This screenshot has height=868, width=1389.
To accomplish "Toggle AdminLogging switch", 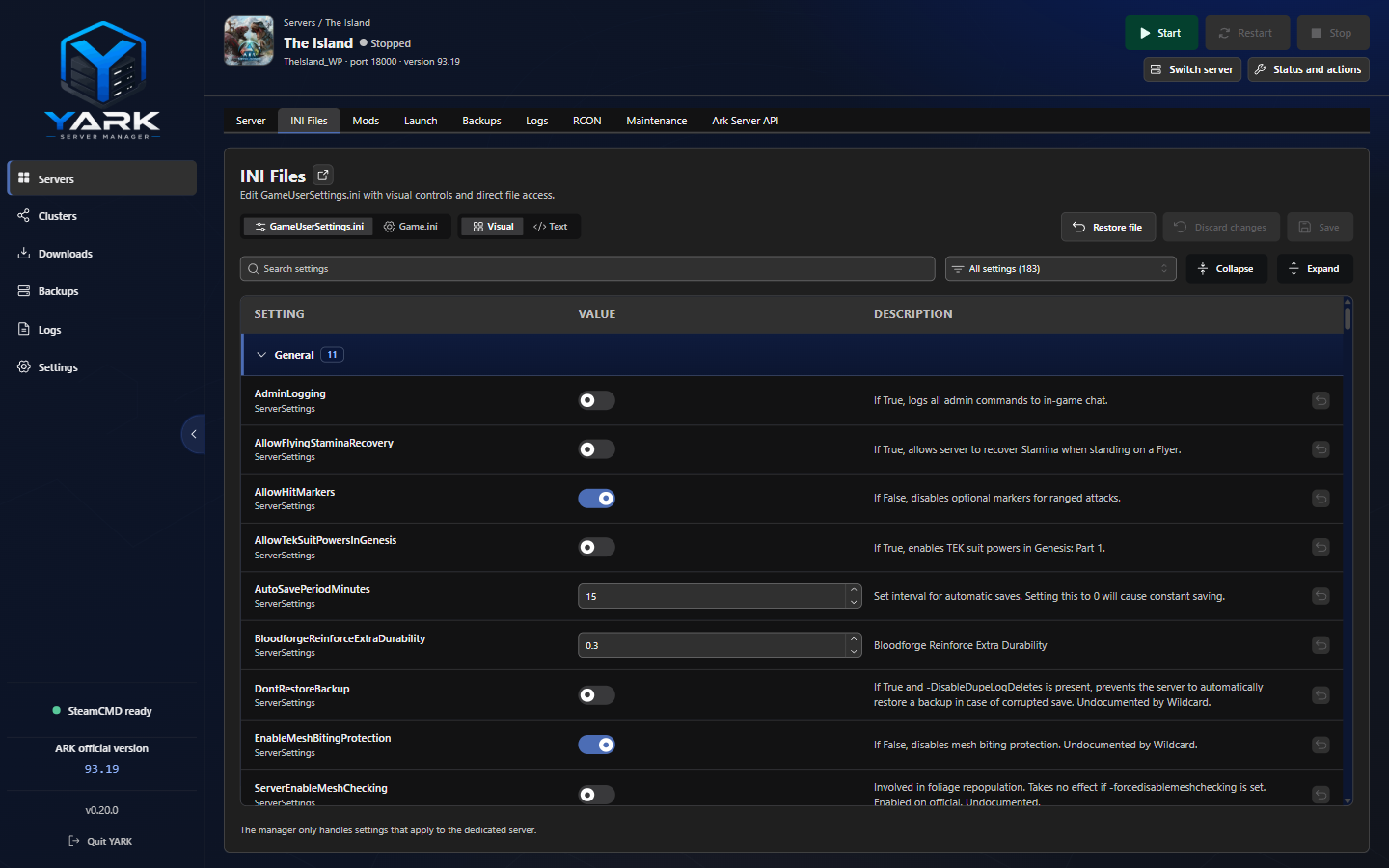I will (x=596, y=400).
